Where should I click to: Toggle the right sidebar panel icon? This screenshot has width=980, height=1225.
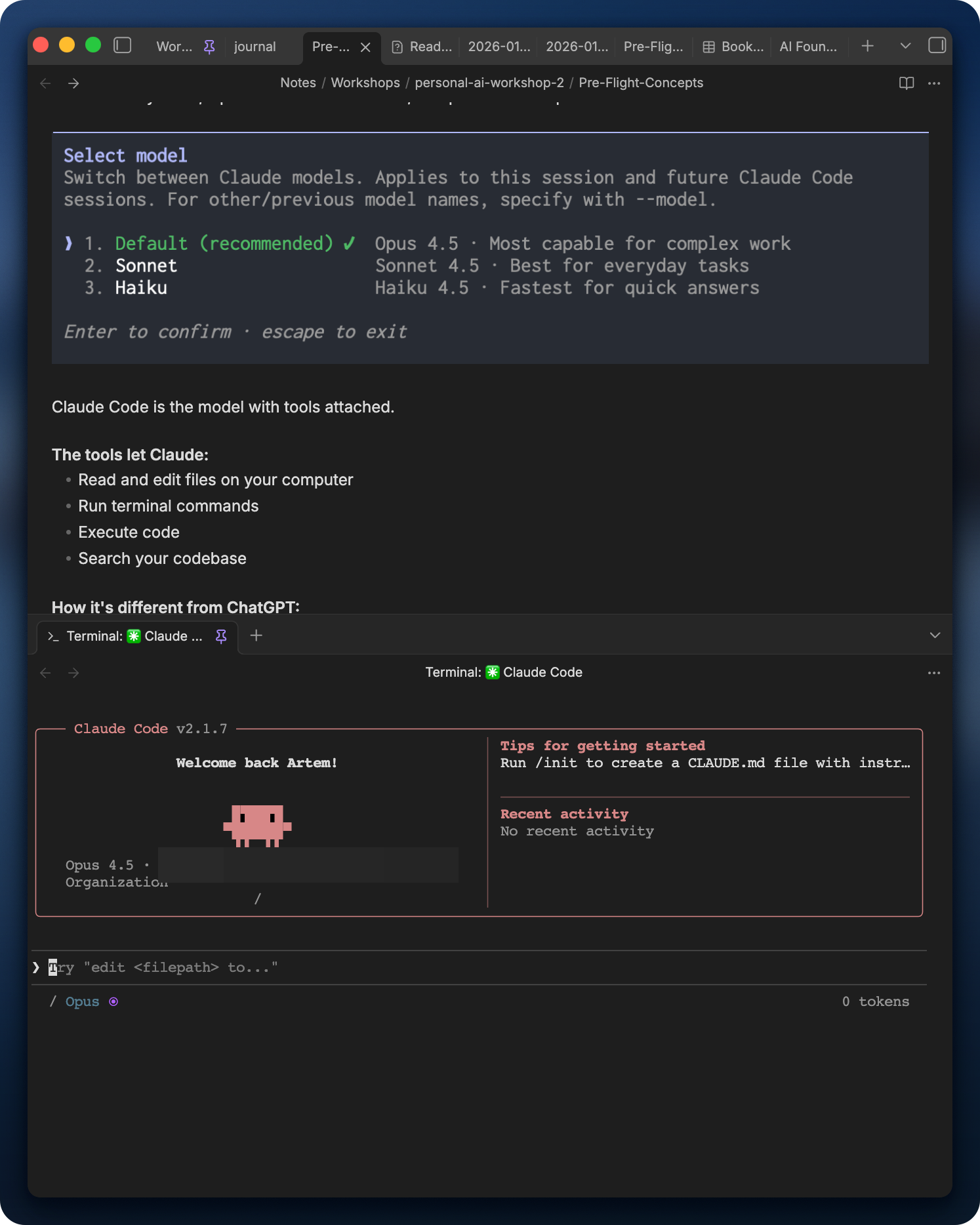coord(937,45)
